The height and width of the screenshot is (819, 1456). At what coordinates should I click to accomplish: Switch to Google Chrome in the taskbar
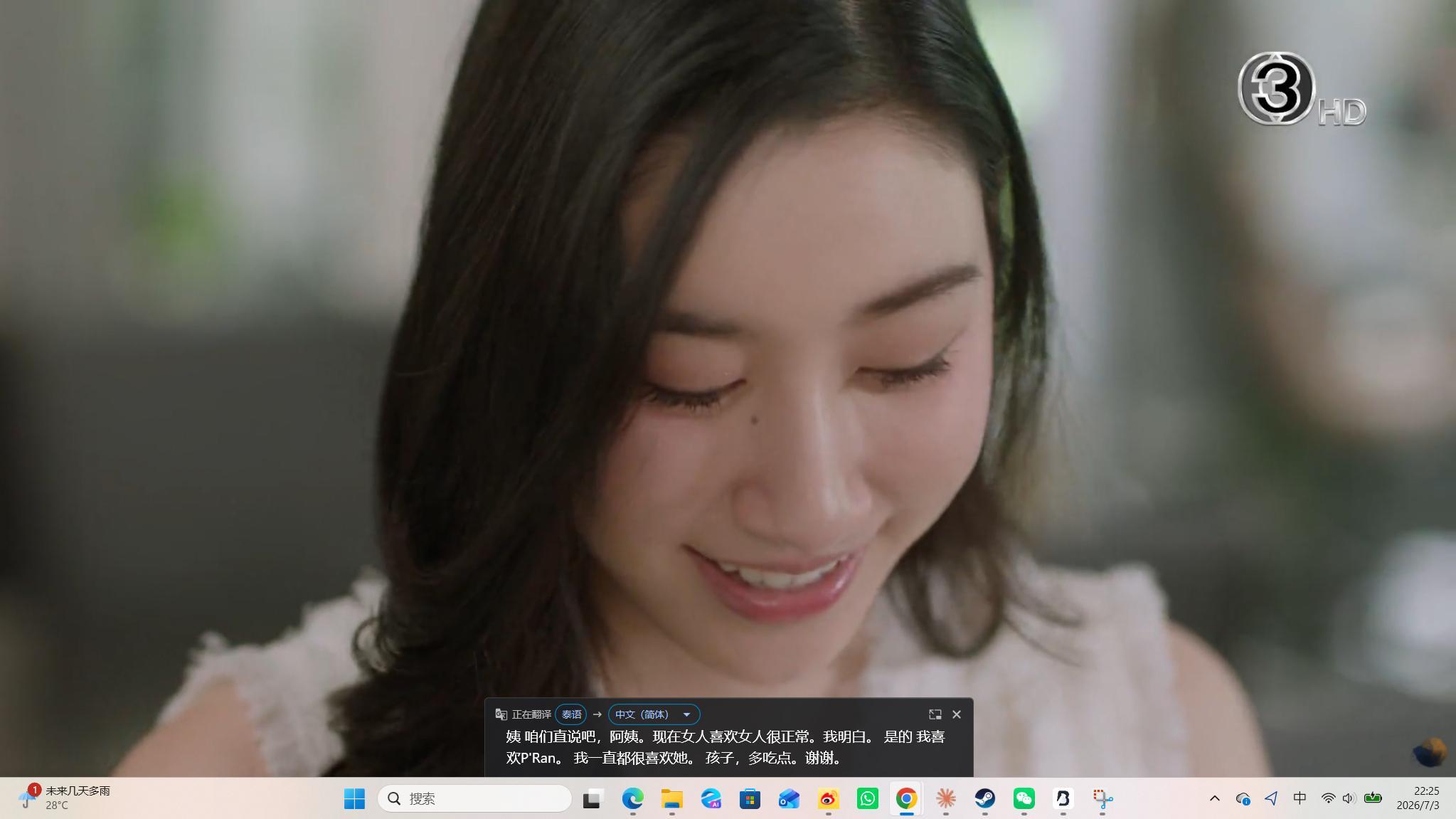tap(906, 798)
